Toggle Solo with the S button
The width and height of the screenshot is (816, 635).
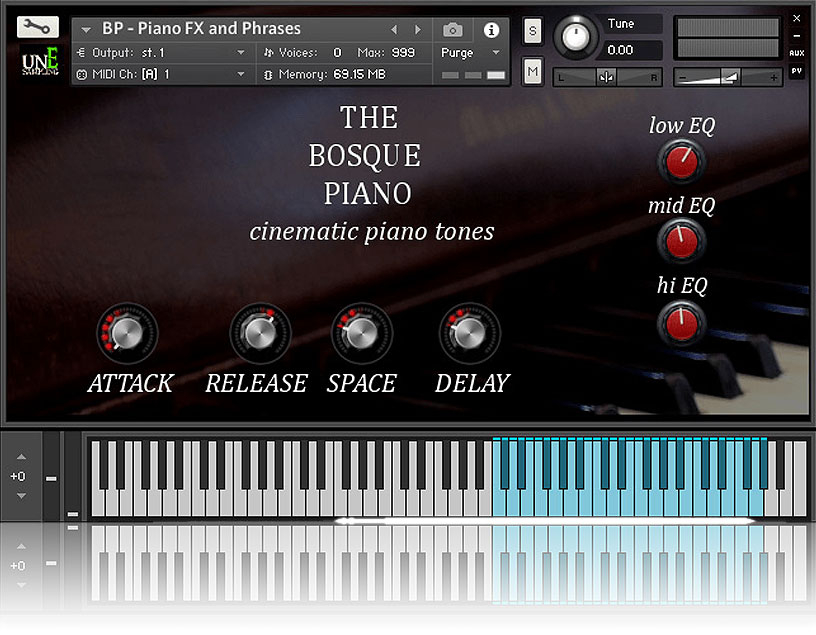[x=532, y=31]
